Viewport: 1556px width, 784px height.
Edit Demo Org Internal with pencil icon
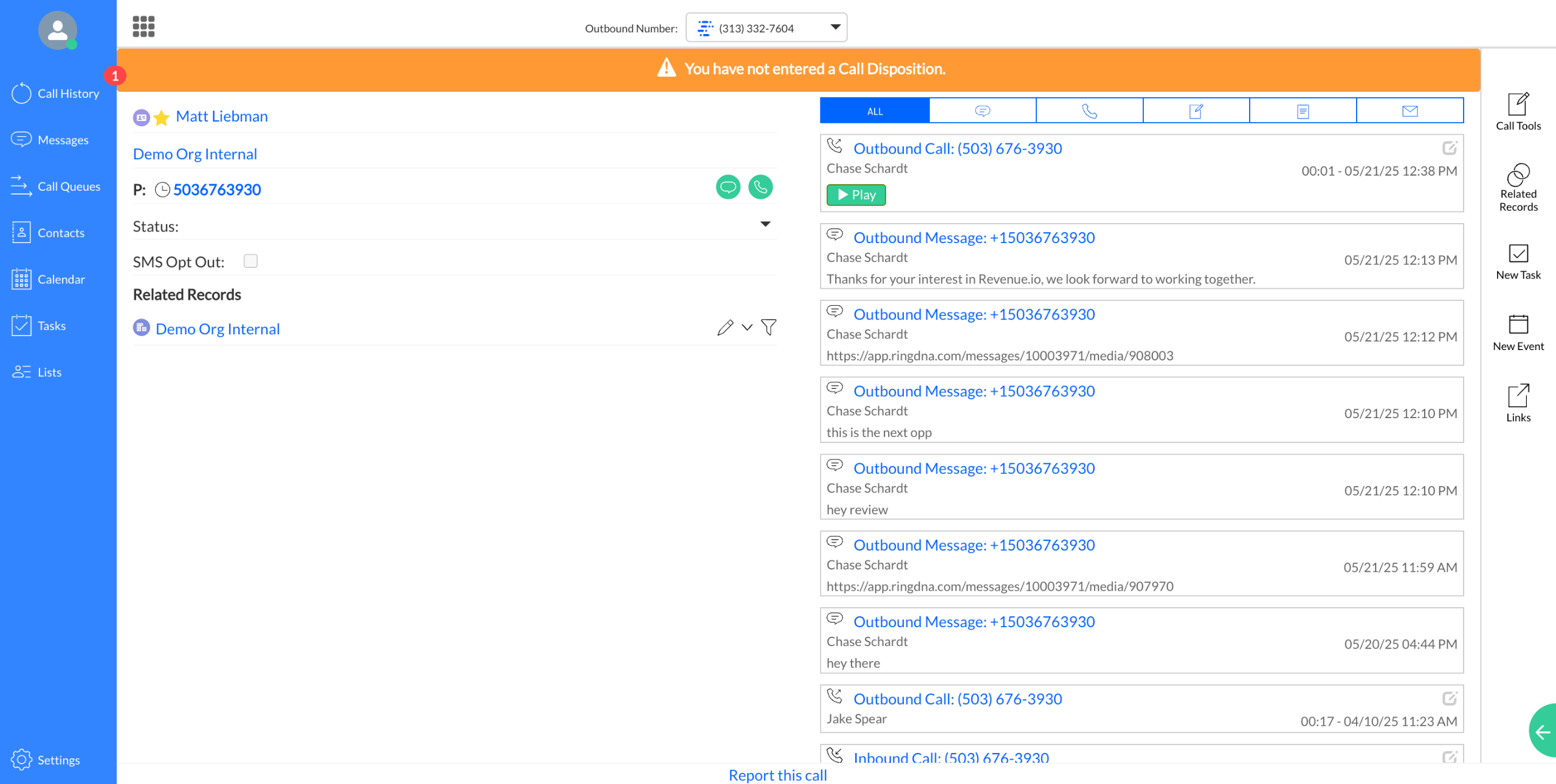point(725,328)
